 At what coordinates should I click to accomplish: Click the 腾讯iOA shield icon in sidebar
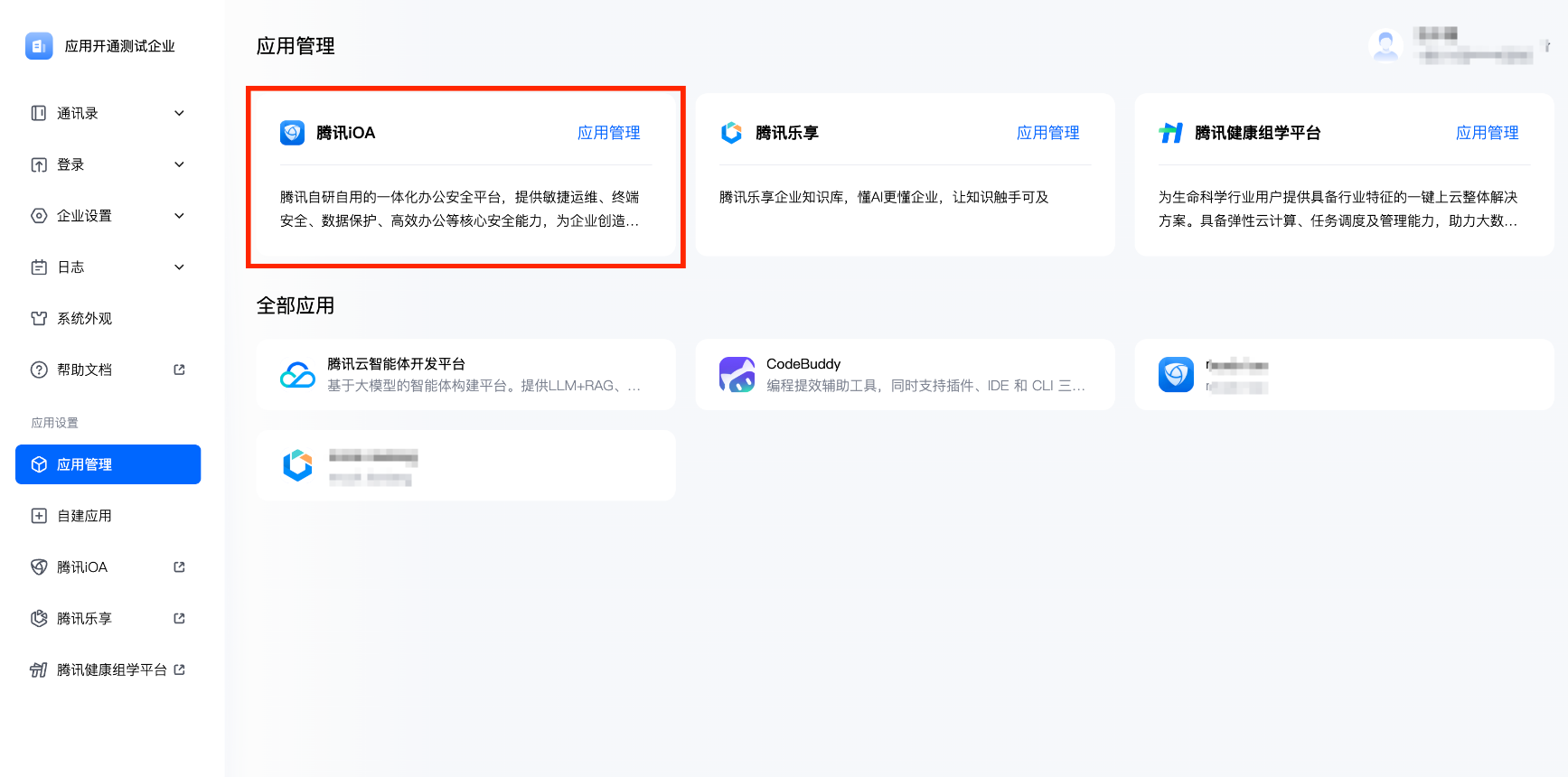(x=39, y=567)
